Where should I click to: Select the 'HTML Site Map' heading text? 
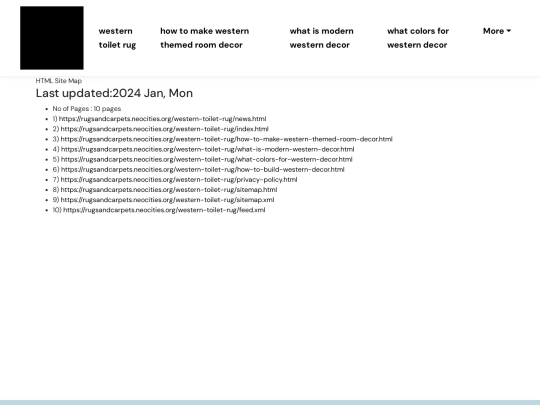tap(59, 81)
